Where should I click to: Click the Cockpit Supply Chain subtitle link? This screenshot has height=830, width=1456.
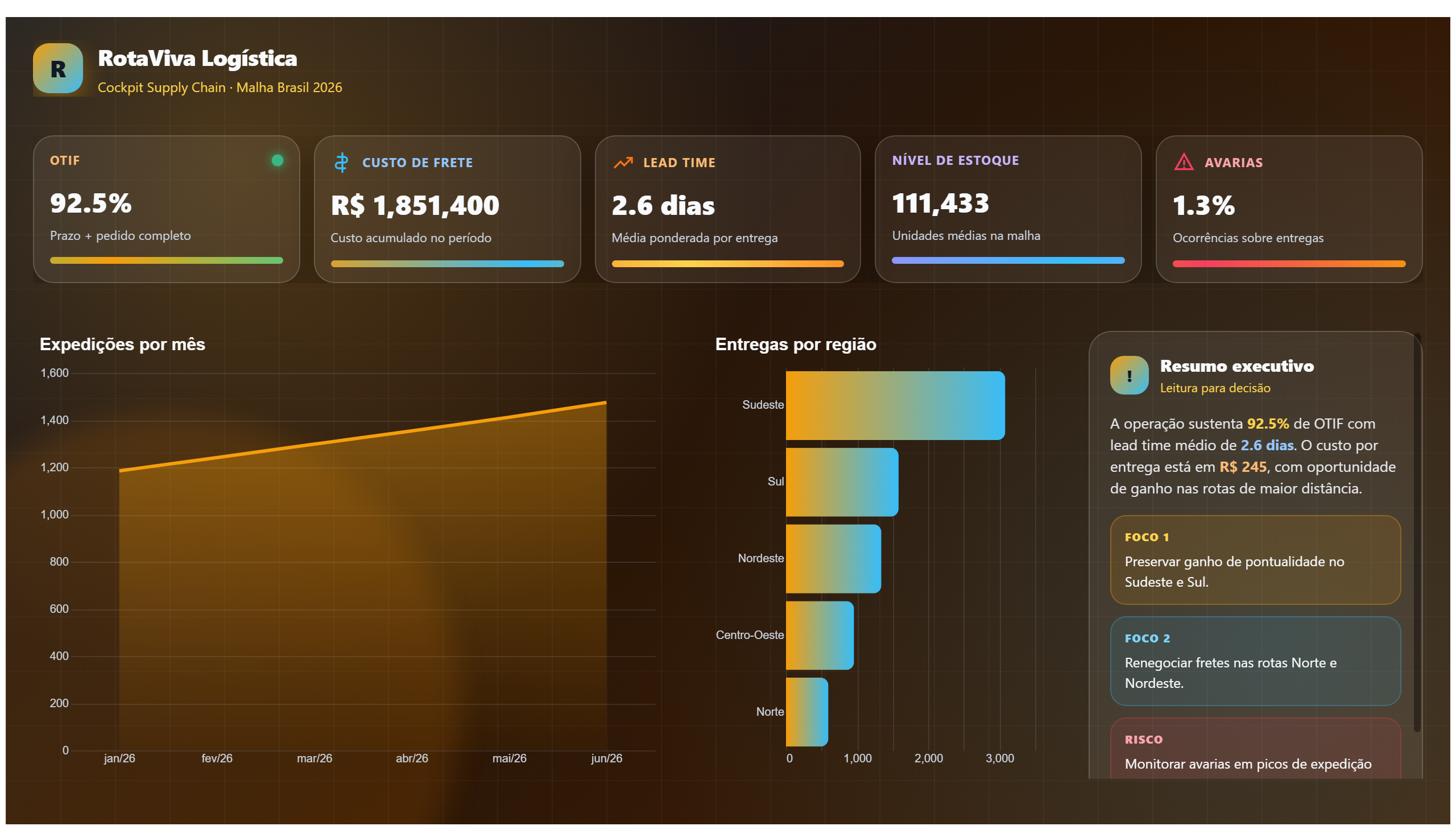click(x=220, y=87)
